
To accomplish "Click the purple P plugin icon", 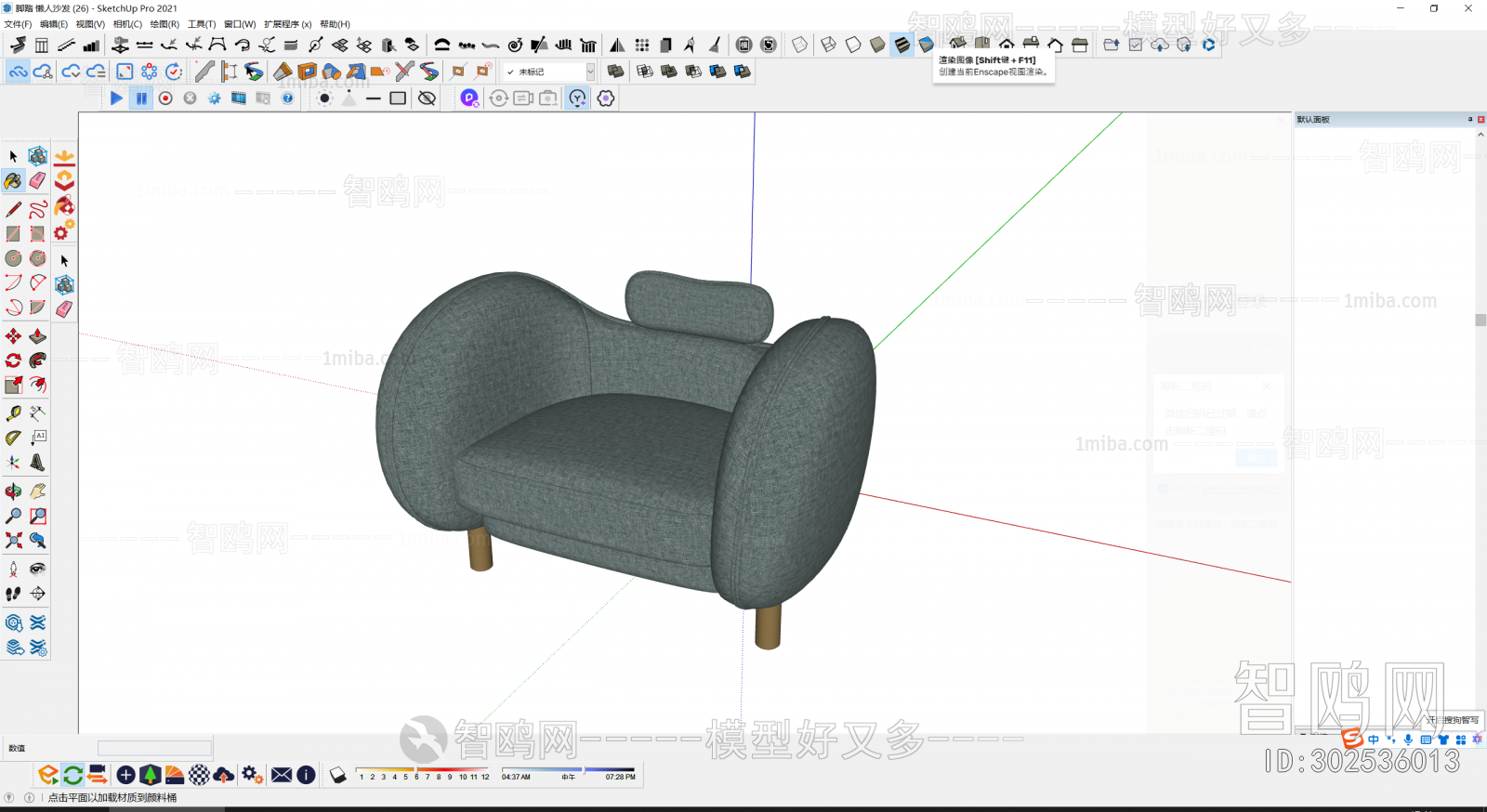I will [x=469, y=98].
